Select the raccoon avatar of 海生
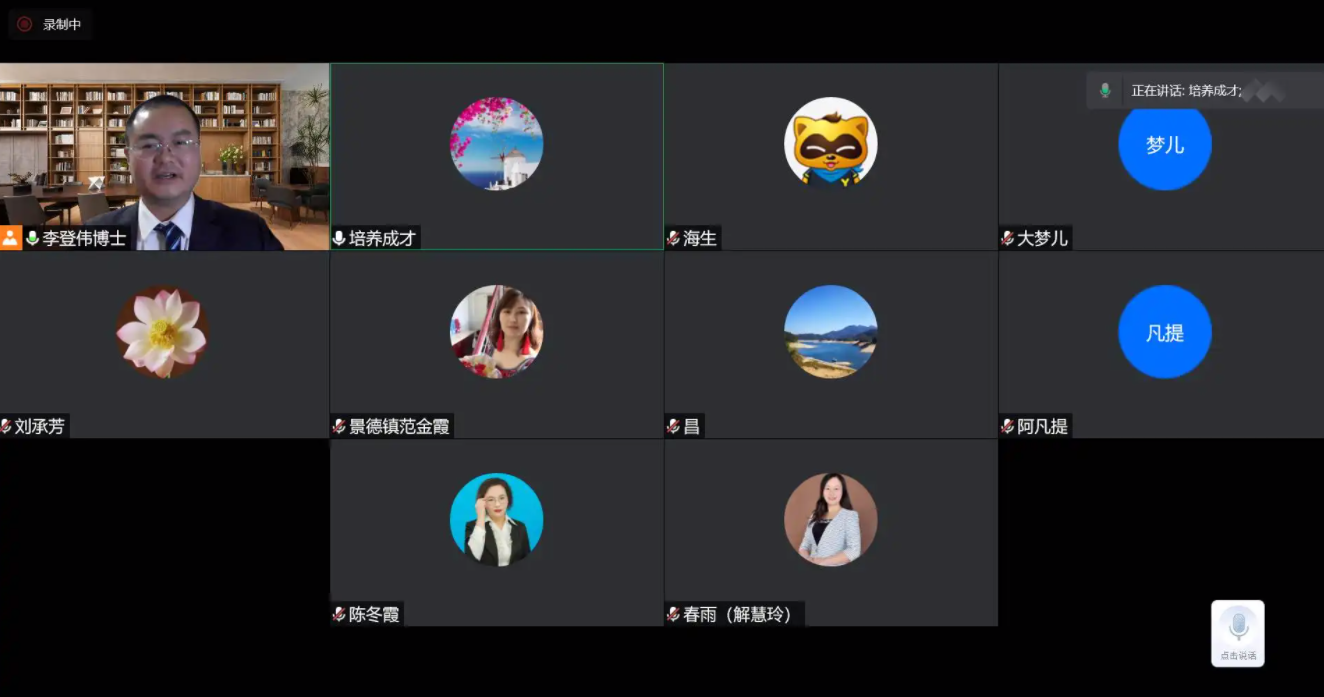This screenshot has height=697, width=1324. coord(830,144)
